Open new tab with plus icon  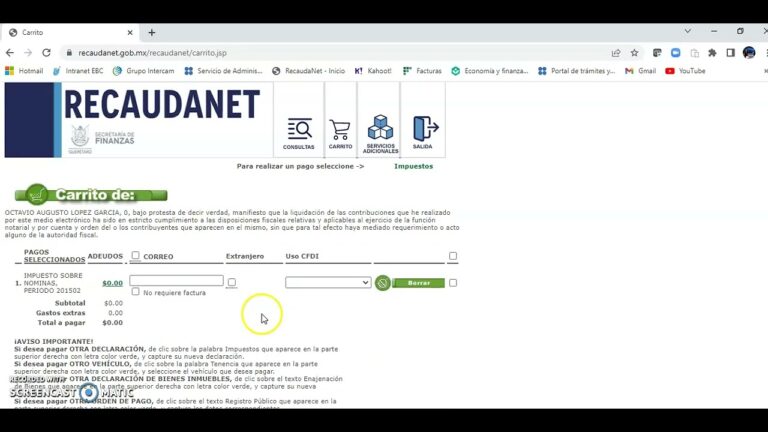[152, 32]
